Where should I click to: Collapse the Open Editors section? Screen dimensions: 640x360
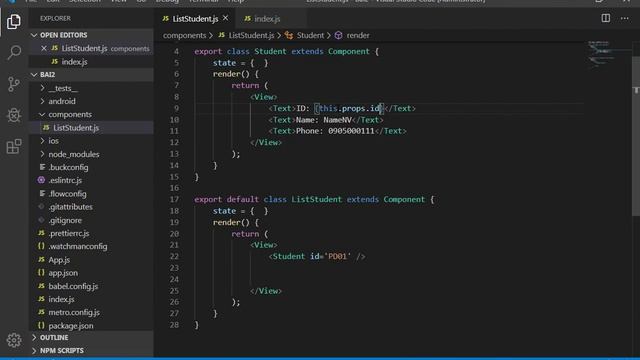pos(91,35)
